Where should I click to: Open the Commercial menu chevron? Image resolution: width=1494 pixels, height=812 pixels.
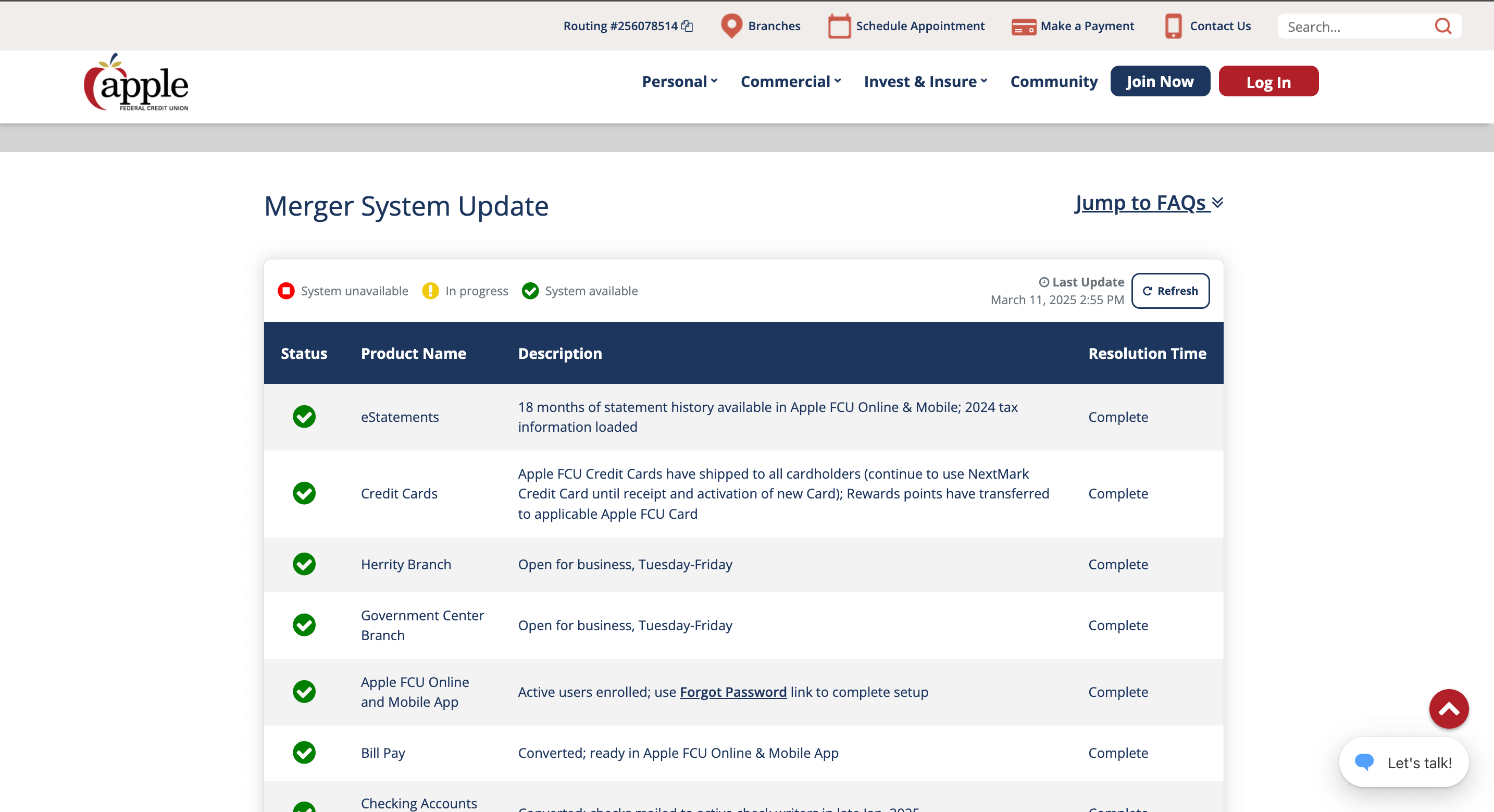point(837,81)
